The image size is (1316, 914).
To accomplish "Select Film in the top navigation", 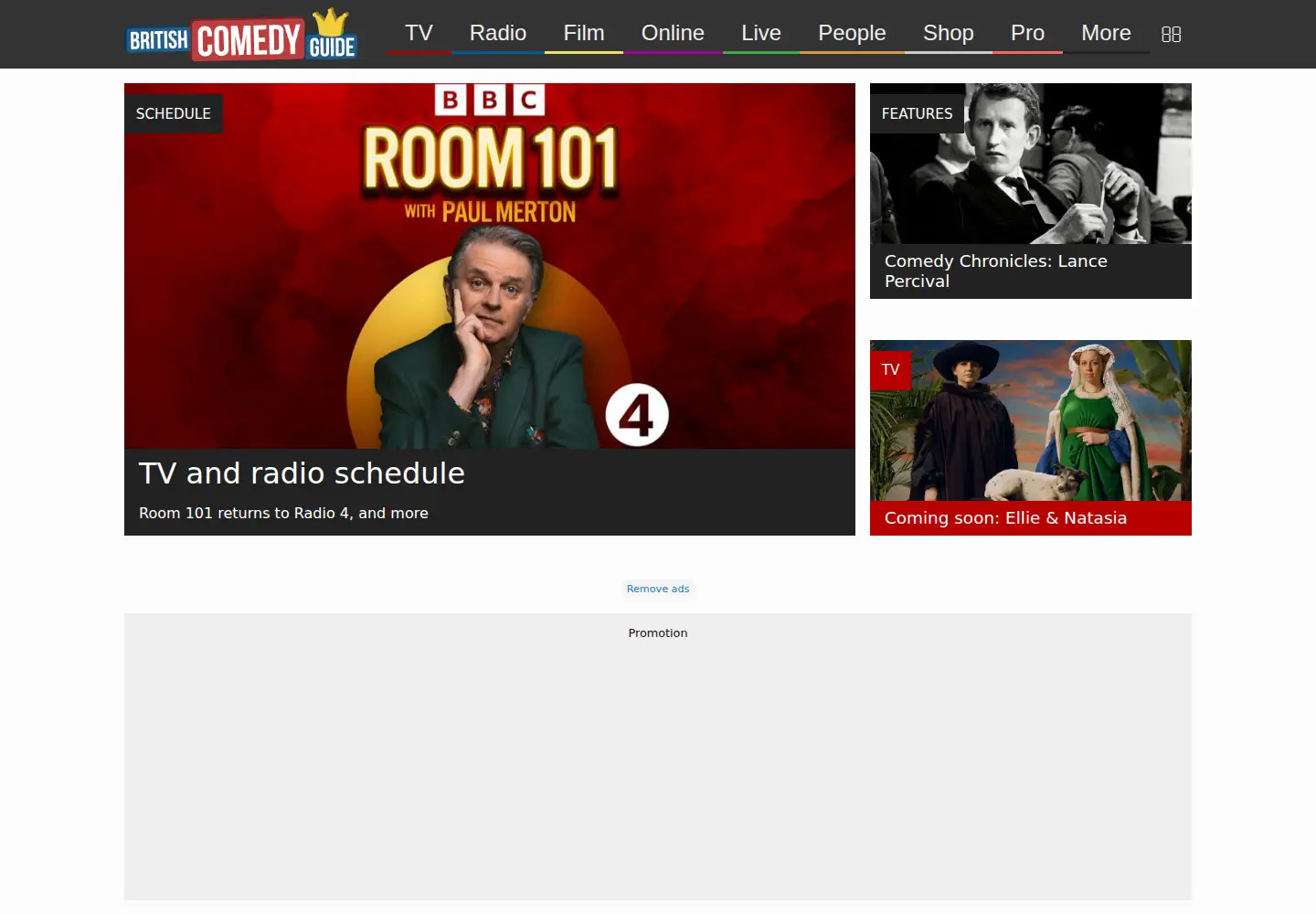I will click(584, 34).
